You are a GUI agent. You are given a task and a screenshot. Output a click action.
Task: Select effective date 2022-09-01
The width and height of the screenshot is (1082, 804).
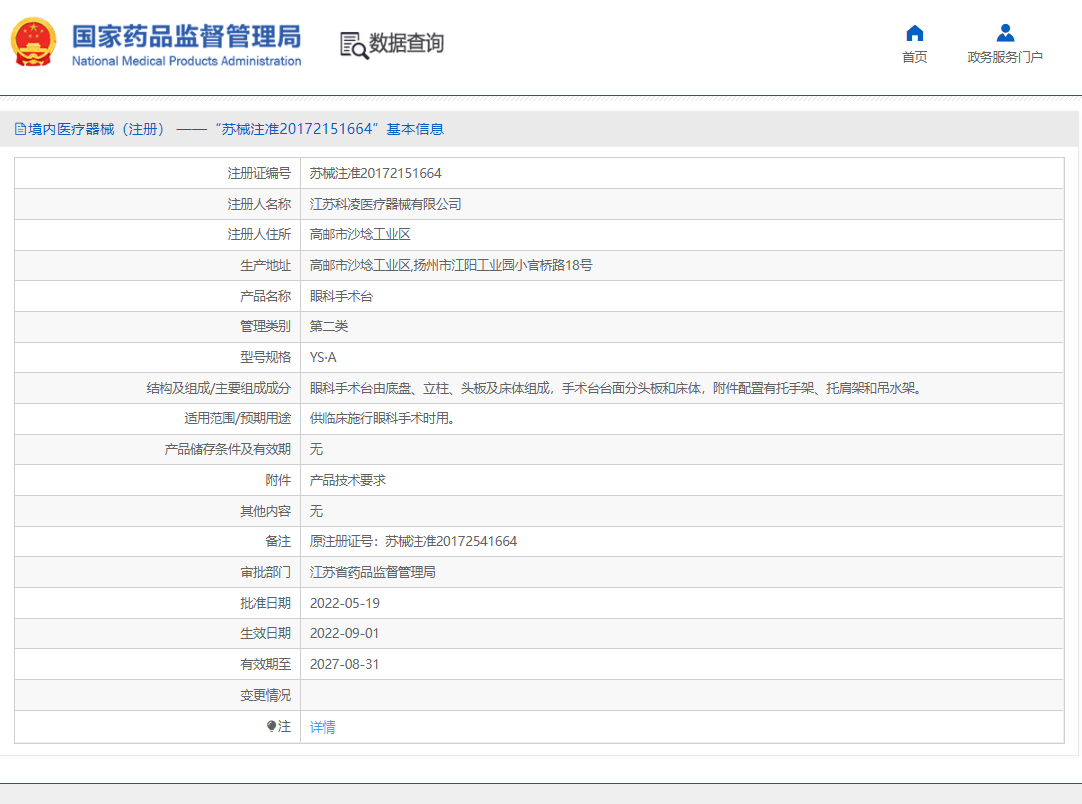click(x=344, y=634)
